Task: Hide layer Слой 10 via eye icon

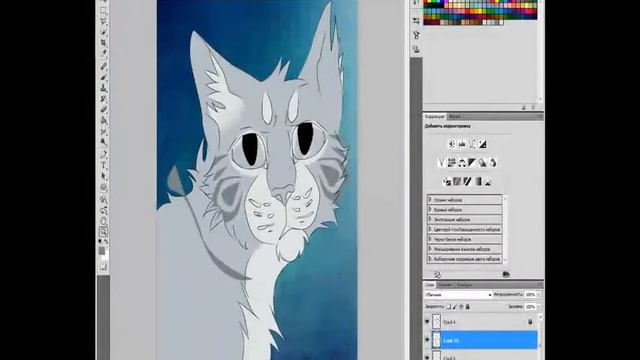Action: (x=427, y=340)
